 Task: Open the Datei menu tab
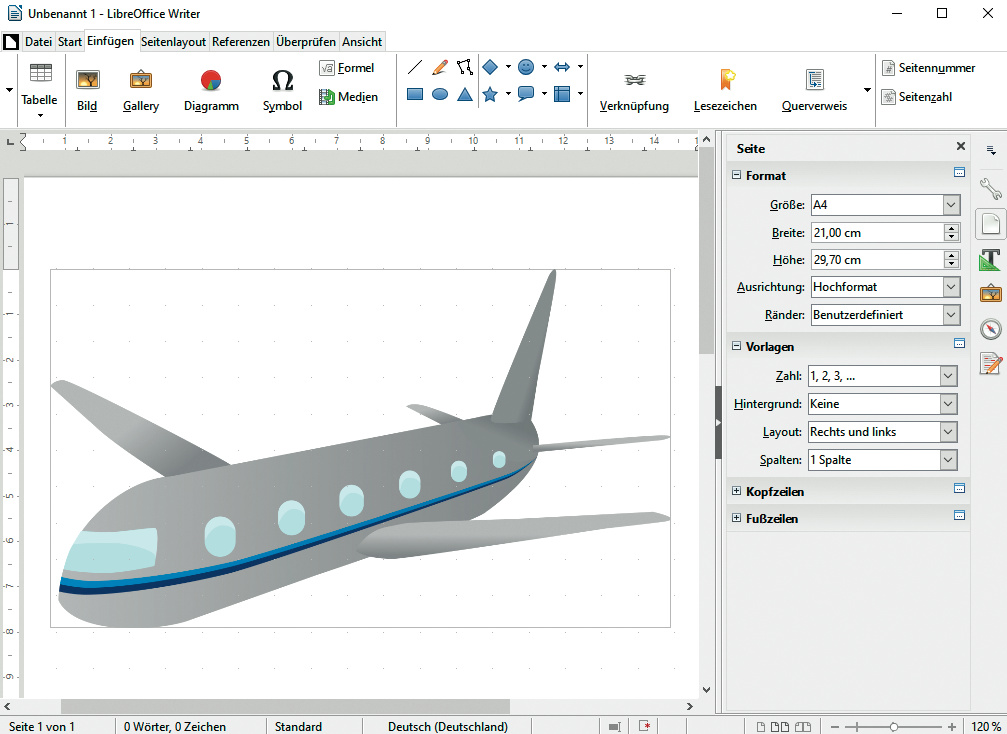click(38, 42)
